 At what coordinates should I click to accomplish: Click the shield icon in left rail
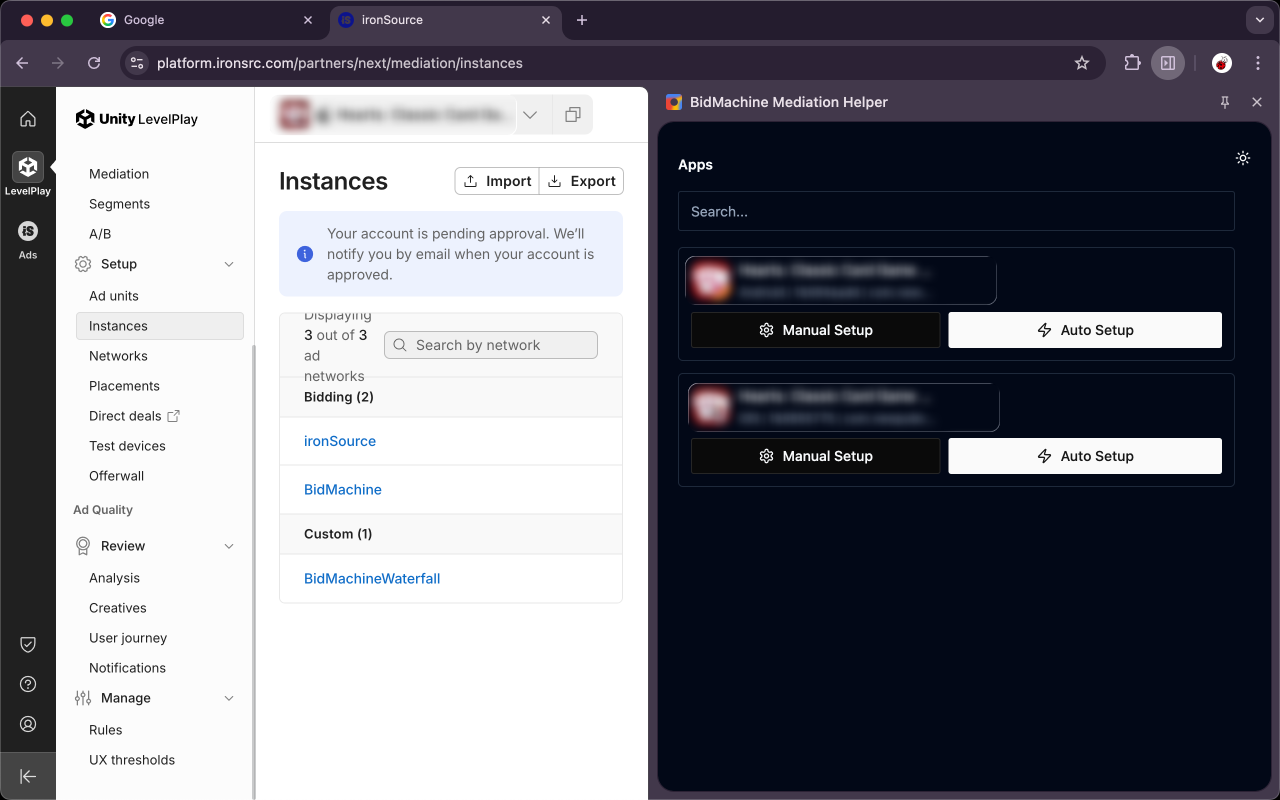28,644
